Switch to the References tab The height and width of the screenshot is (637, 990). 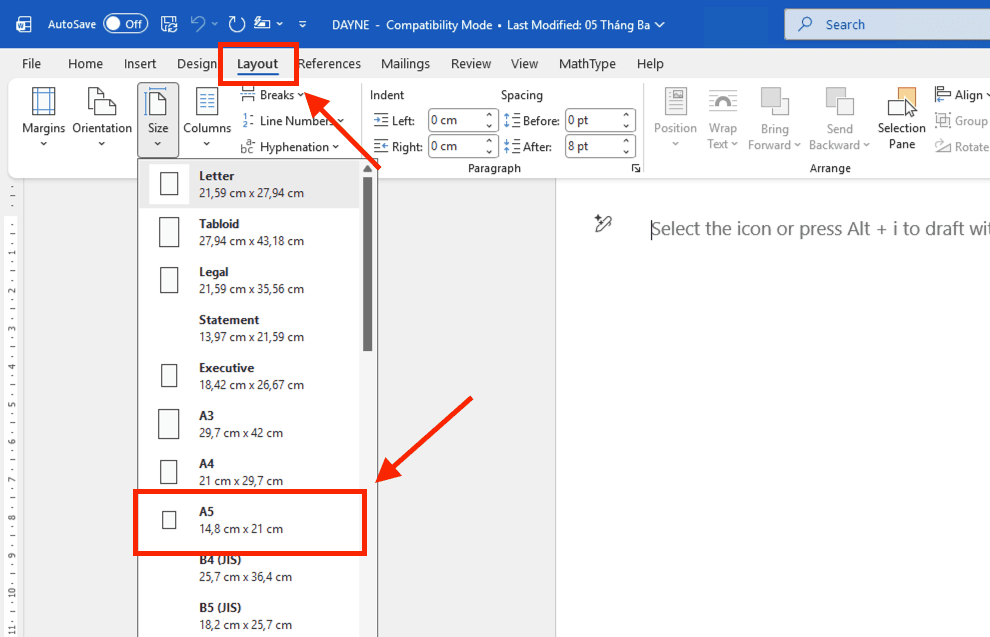(329, 64)
